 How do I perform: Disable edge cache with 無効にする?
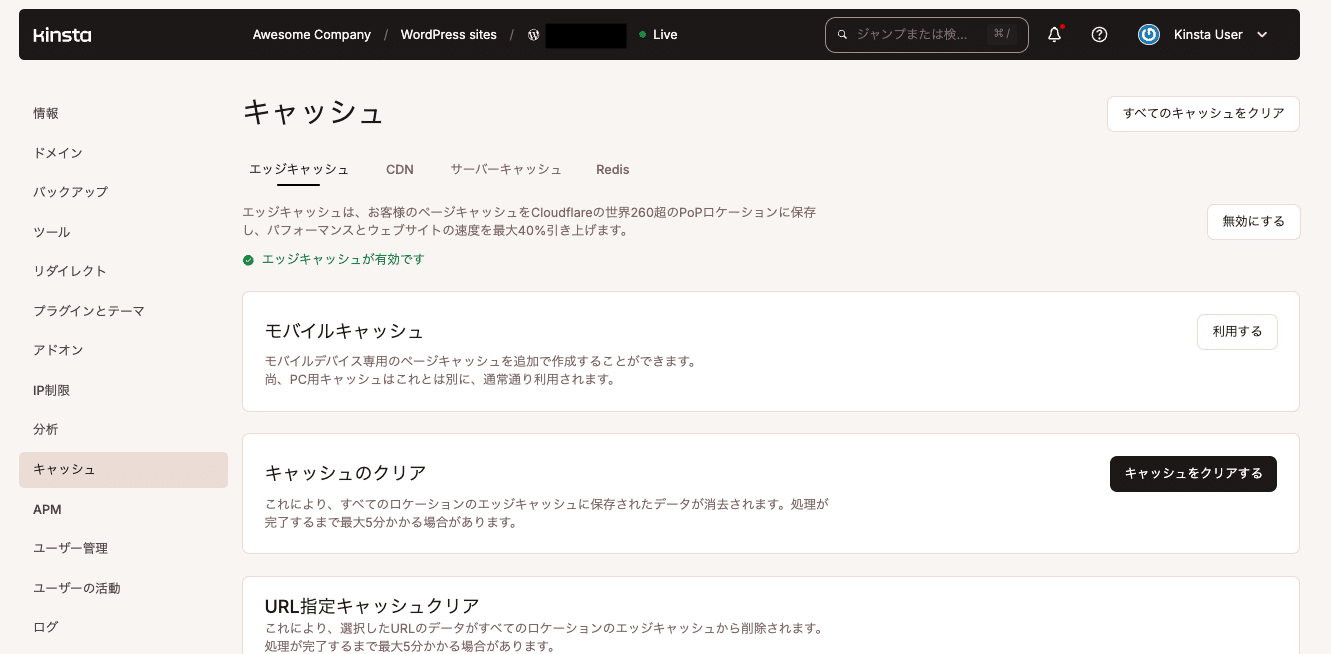(1253, 221)
